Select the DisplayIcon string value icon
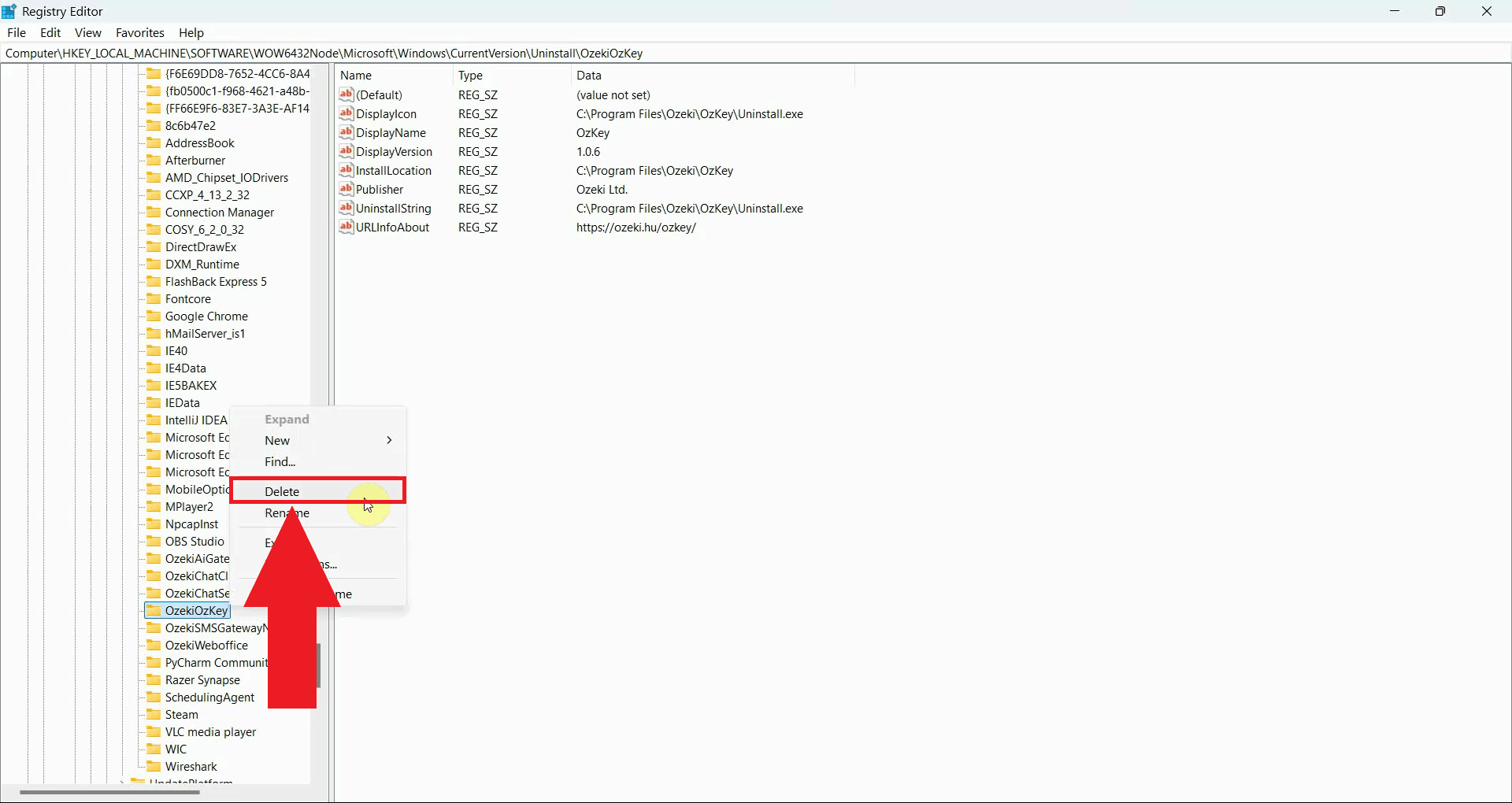This screenshot has width=1512, height=803. point(347,113)
